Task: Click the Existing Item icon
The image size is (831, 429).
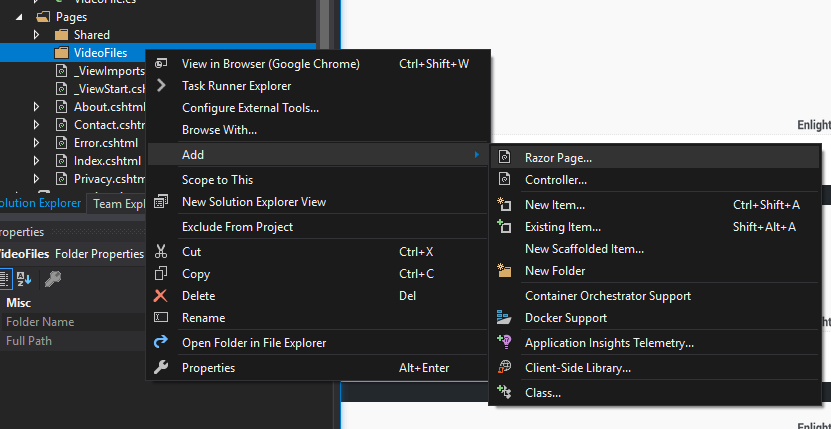Action: pyautogui.click(x=504, y=226)
